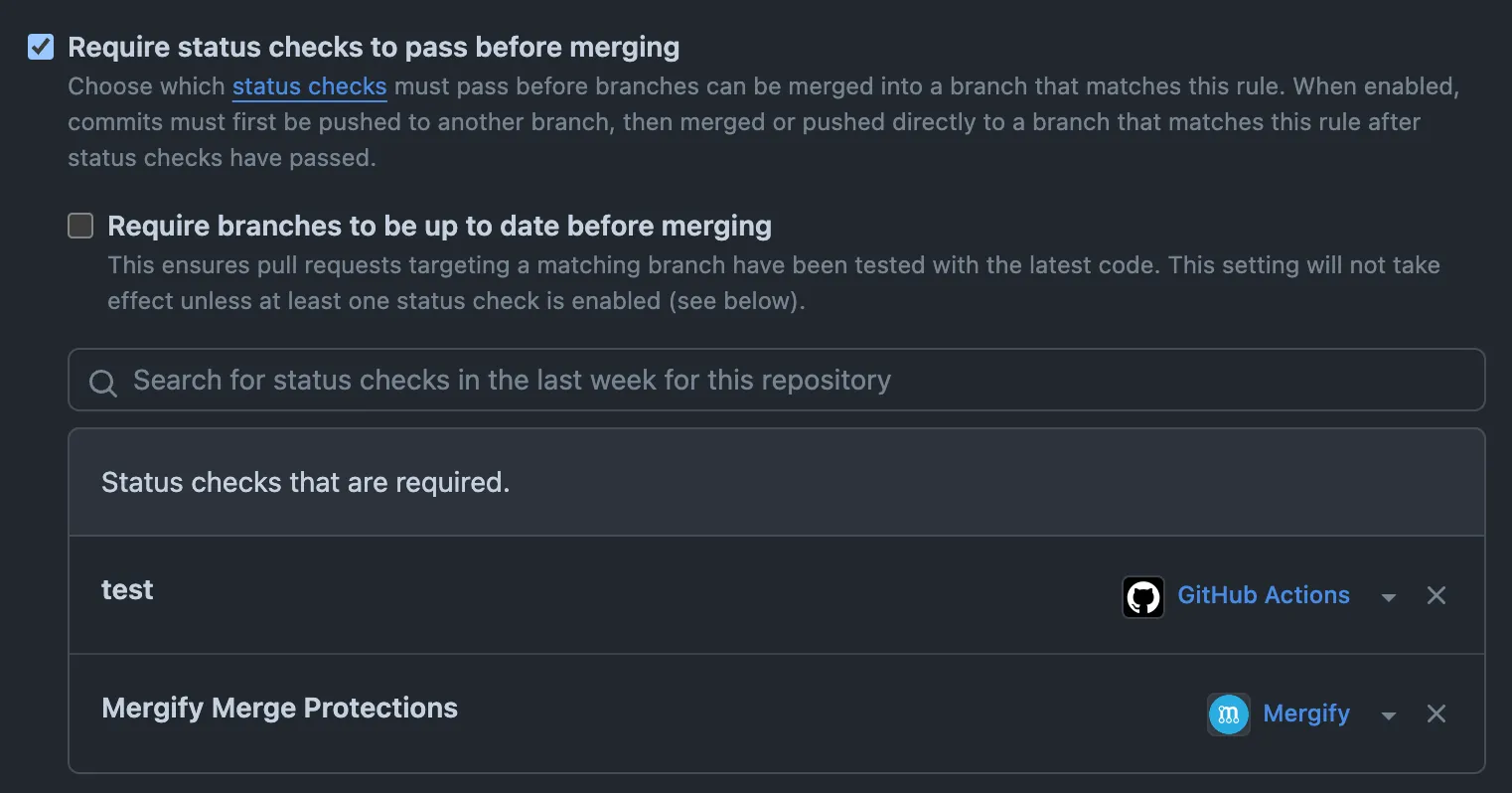The image size is (1512, 793).
Task: Uncheck Require status checks to pass before merging
Action: (x=40, y=46)
